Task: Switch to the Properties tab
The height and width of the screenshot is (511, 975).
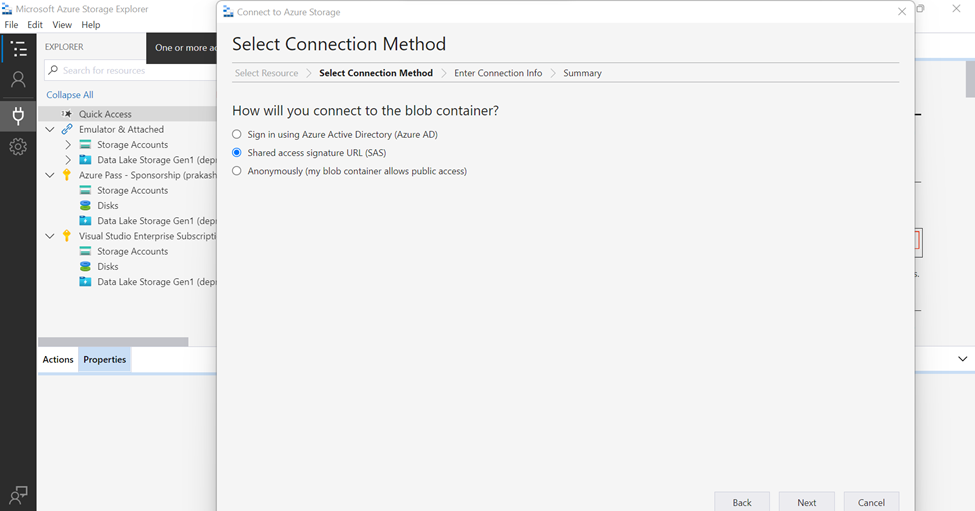Action: pyautogui.click(x=104, y=359)
